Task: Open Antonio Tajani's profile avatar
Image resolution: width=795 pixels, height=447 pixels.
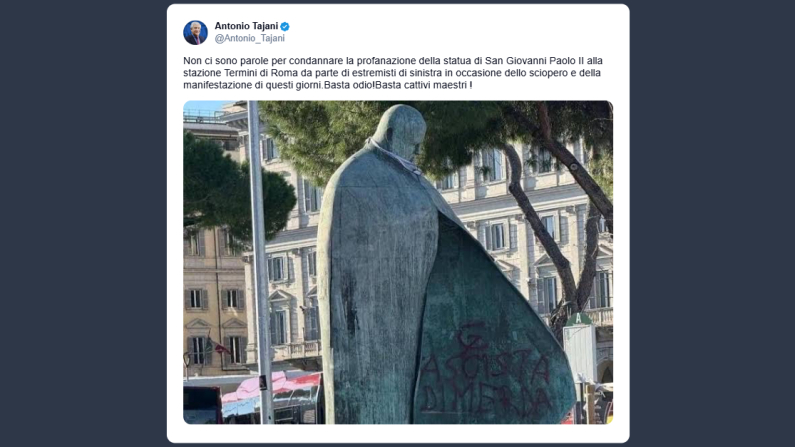Action: tap(195, 32)
